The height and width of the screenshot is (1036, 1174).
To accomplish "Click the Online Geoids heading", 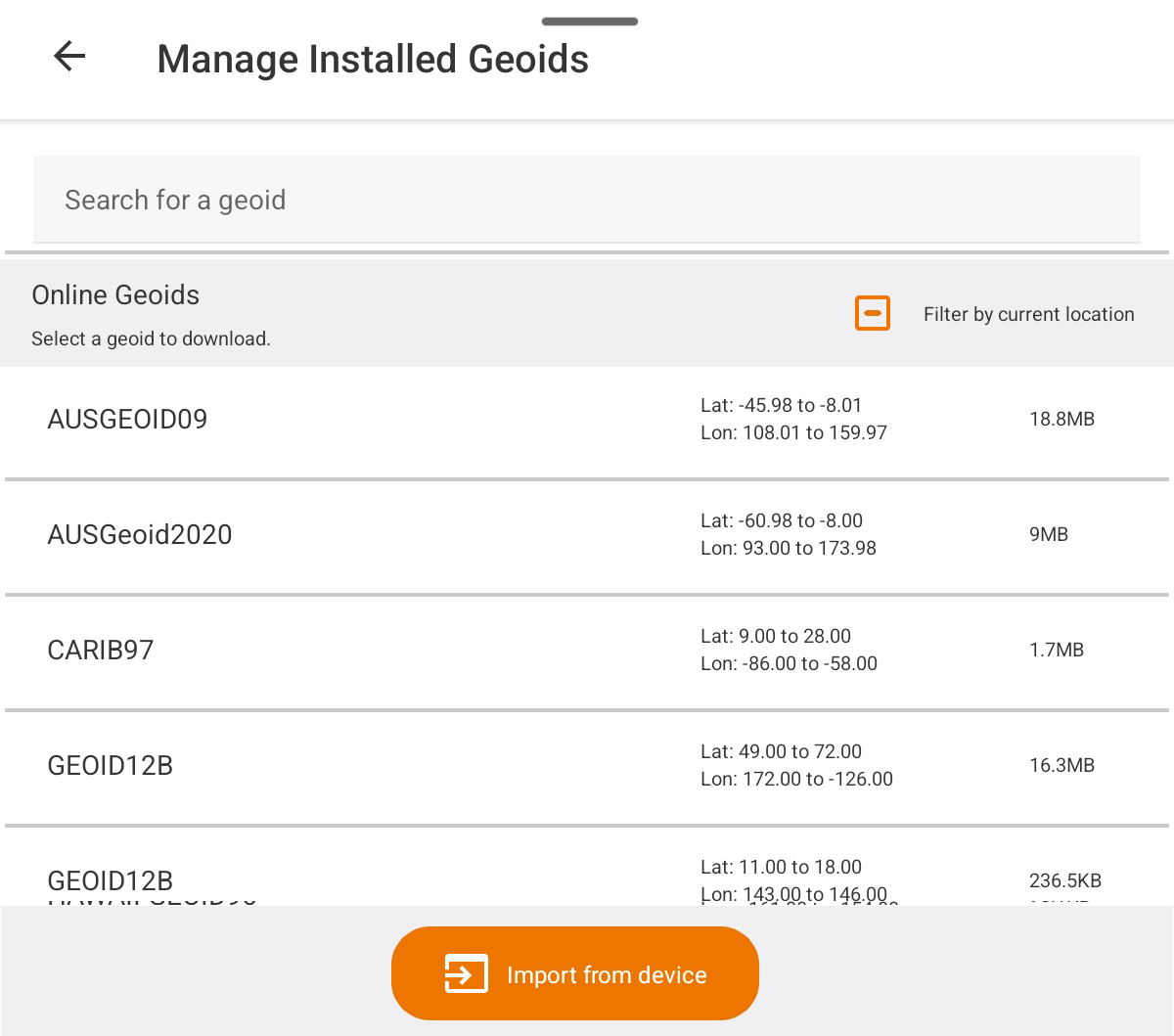I will tap(115, 294).
